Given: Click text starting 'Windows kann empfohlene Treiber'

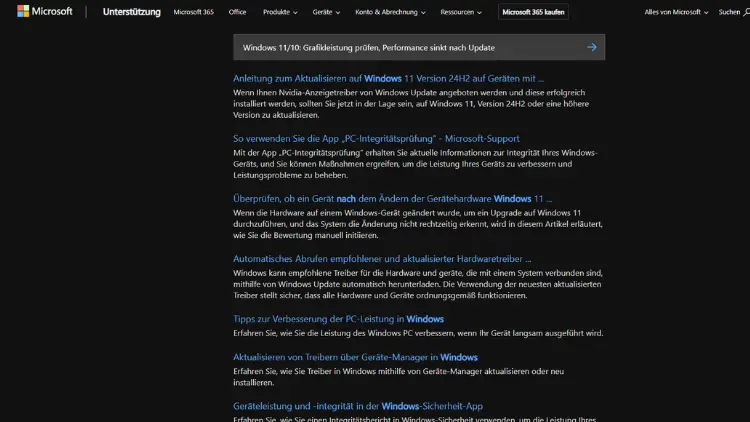Looking at the screenshot, I should click(418, 284).
